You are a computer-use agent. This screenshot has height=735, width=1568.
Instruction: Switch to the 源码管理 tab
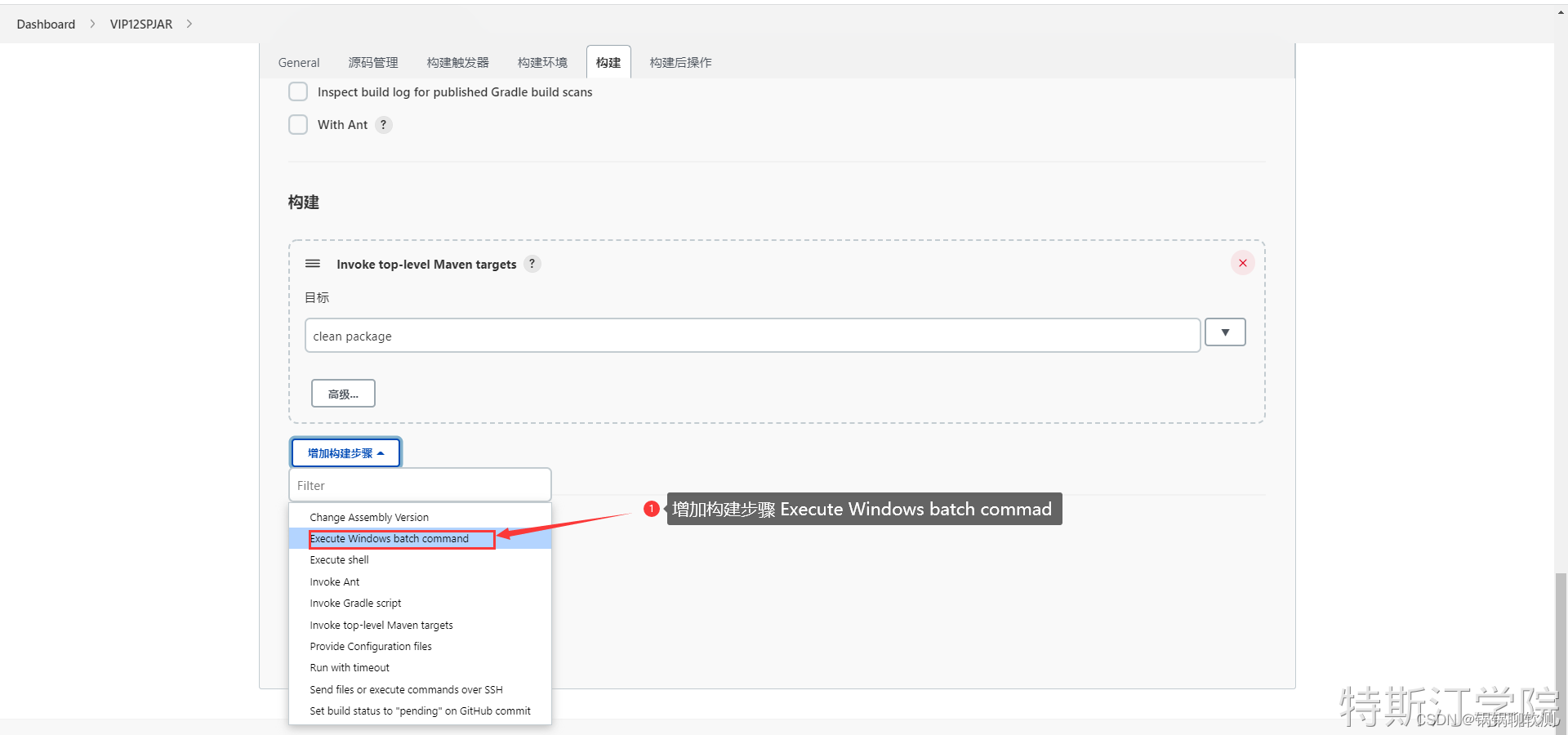coord(372,62)
